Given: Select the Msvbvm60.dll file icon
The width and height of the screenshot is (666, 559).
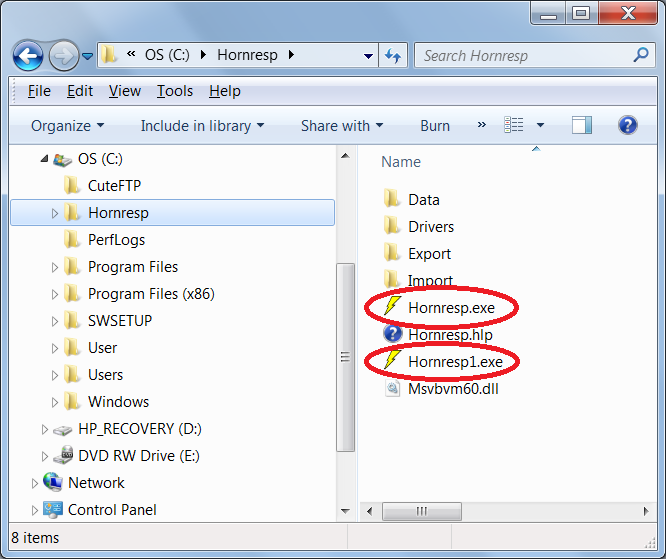Looking at the screenshot, I should [392, 388].
